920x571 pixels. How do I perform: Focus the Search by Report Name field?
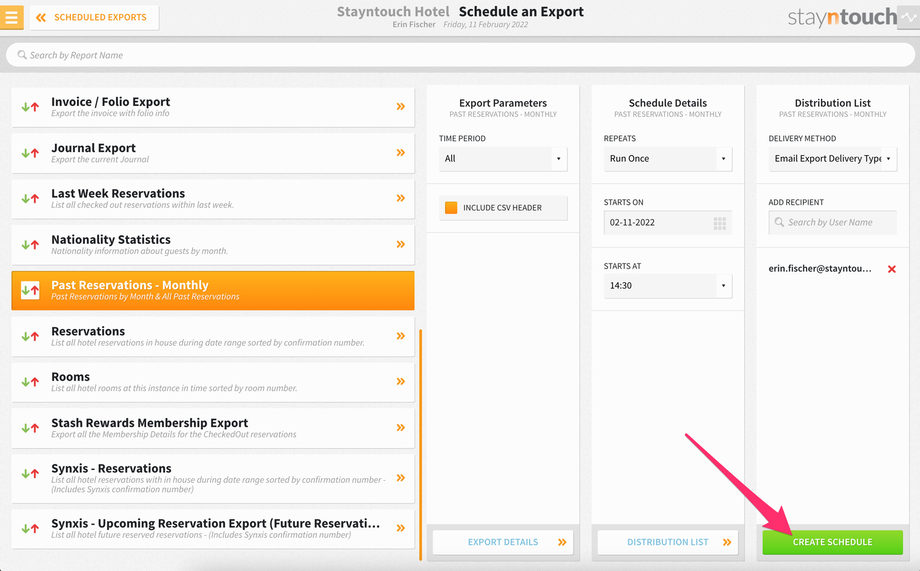pyautogui.click(x=460, y=55)
